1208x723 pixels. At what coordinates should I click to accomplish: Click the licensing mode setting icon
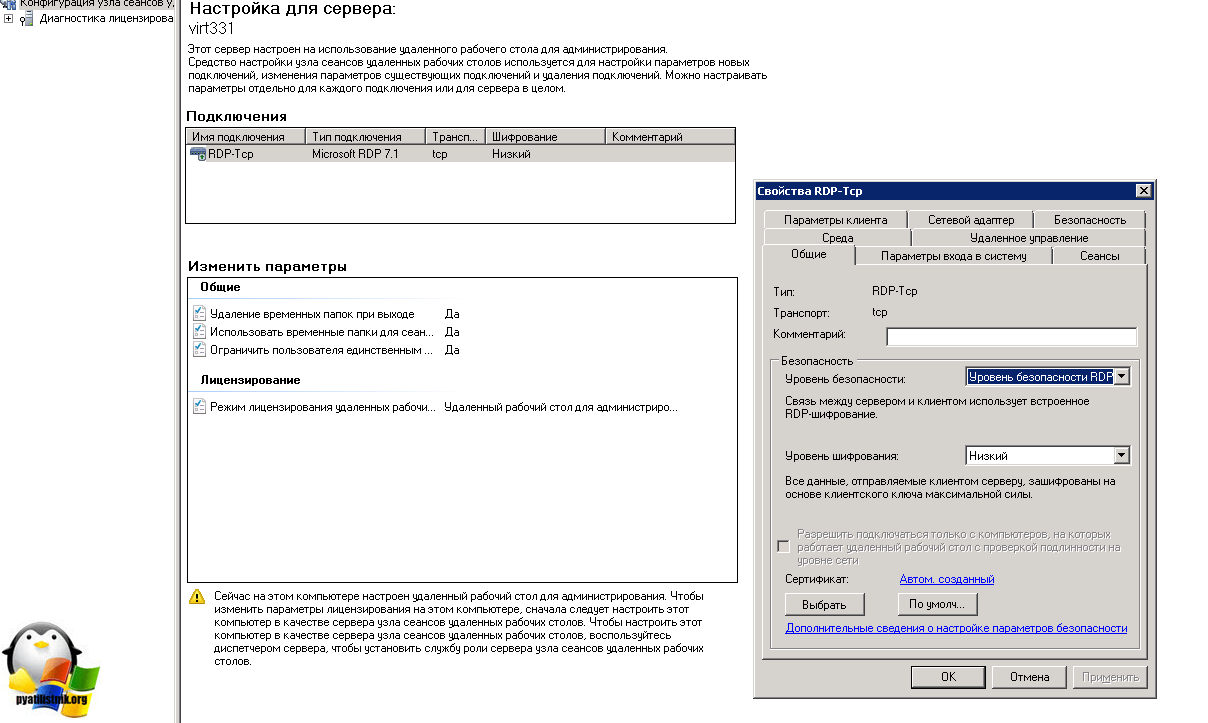(x=199, y=407)
